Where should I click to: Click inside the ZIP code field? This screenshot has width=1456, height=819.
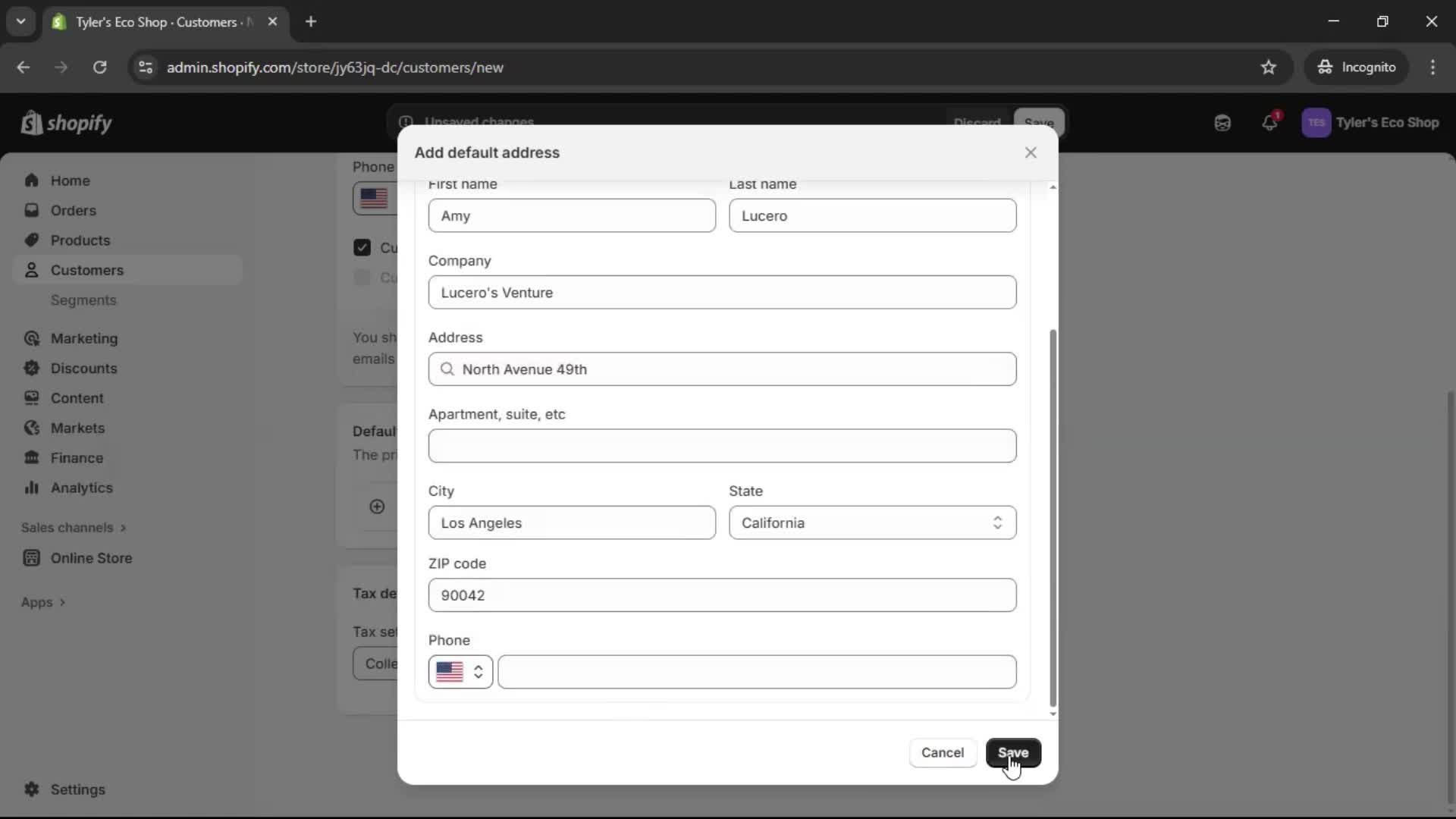tap(722, 595)
